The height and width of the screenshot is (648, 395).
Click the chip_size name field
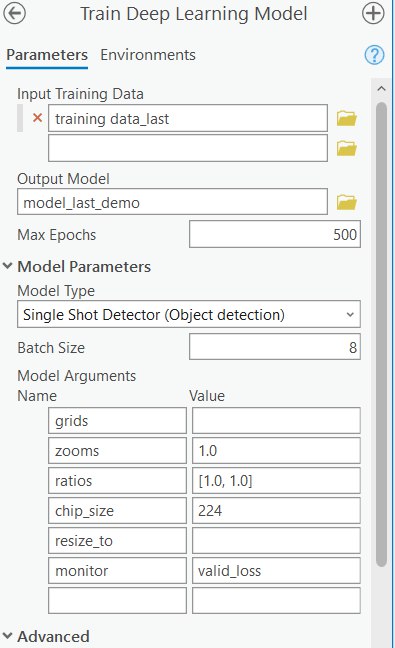click(x=117, y=511)
